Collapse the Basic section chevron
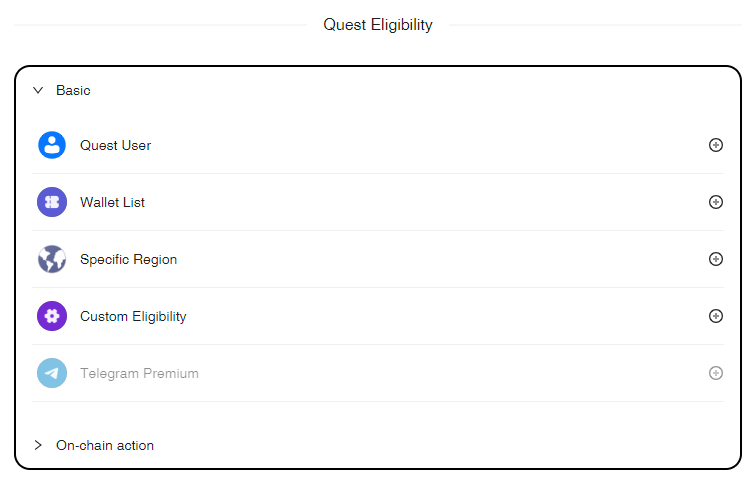The image size is (755, 483). pos(38,90)
